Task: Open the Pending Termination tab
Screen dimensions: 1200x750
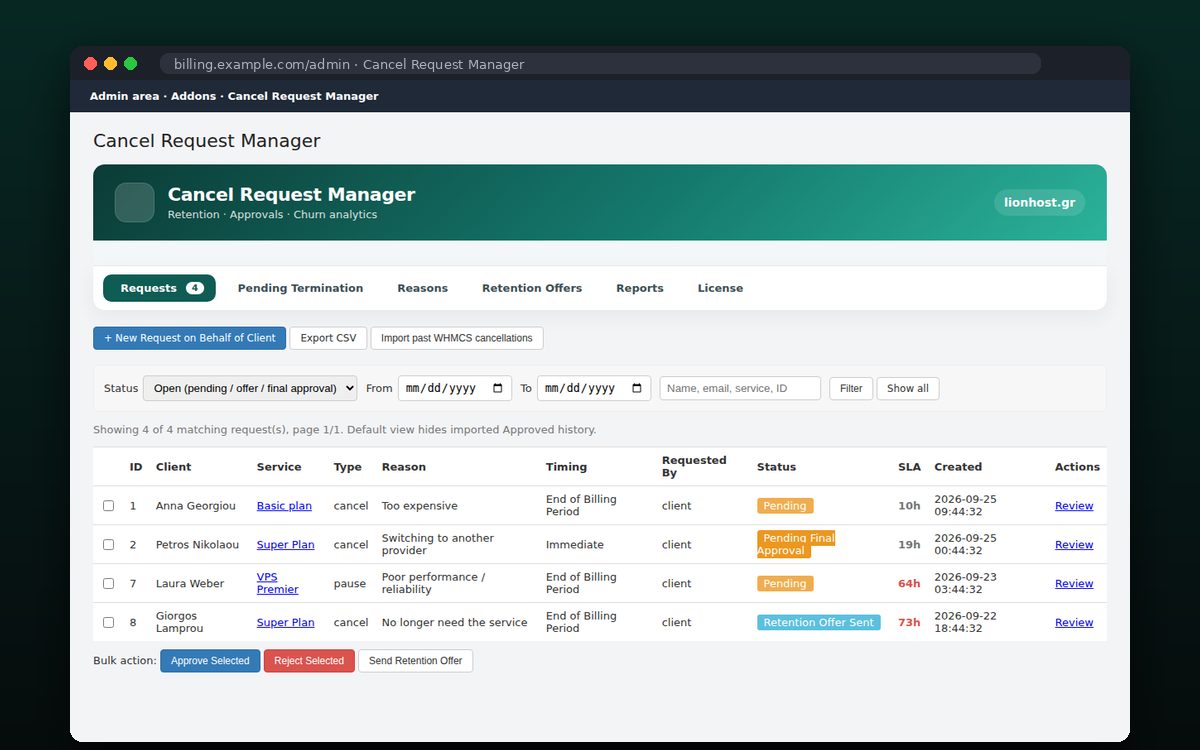Action: click(x=300, y=288)
